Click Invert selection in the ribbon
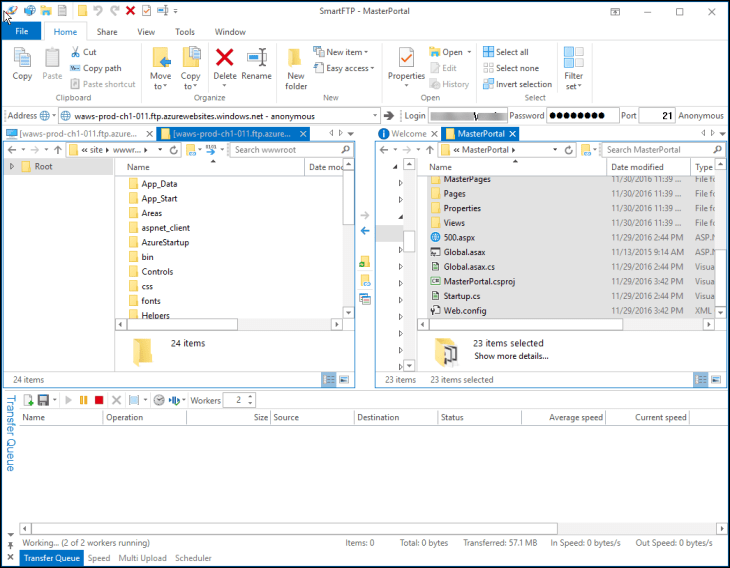 coord(517,84)
